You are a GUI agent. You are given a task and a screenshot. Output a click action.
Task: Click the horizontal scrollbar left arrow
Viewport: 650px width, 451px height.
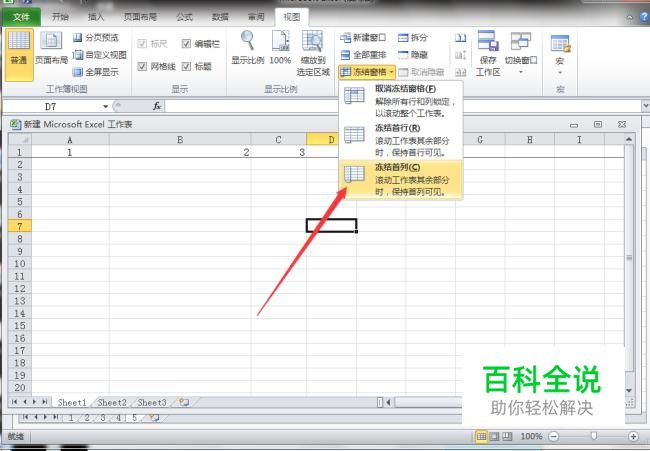click(388, 402)
